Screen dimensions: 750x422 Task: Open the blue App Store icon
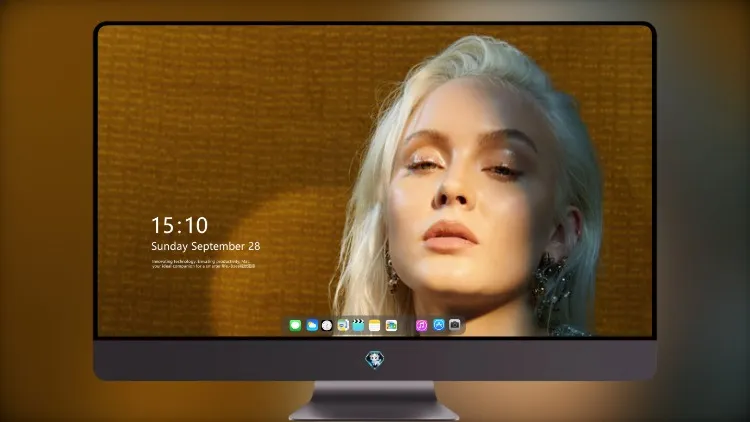point(439,325)
